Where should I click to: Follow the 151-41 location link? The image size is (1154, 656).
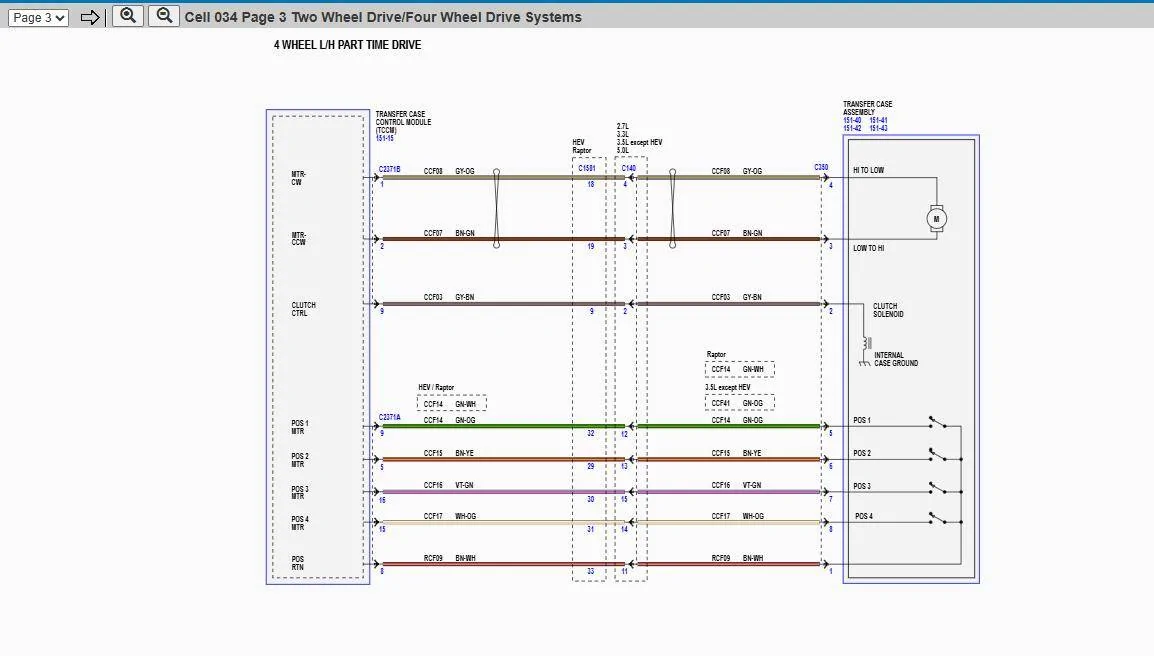pos(878,120)
